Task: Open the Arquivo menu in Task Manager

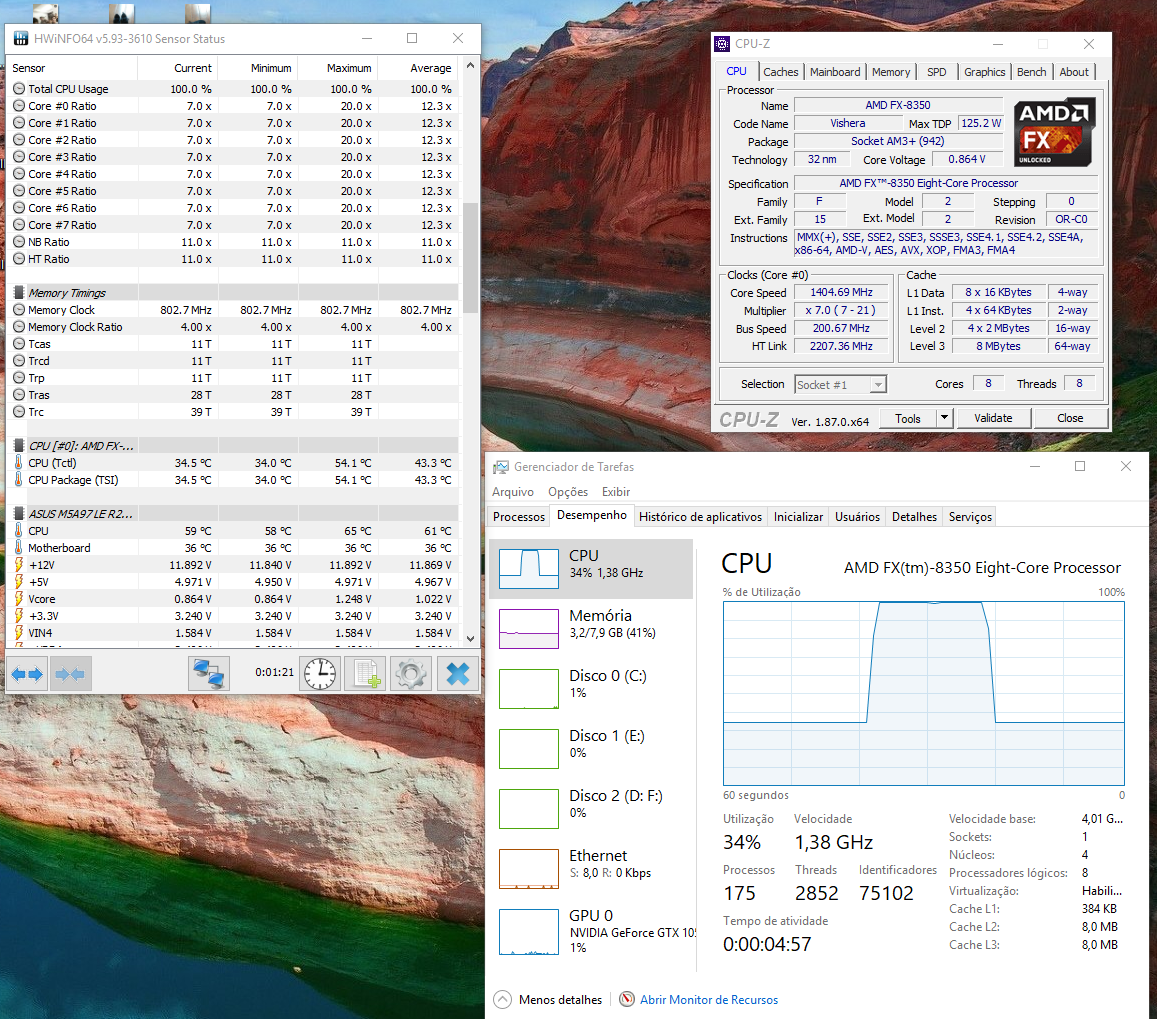Action: [x=513, y=492]
